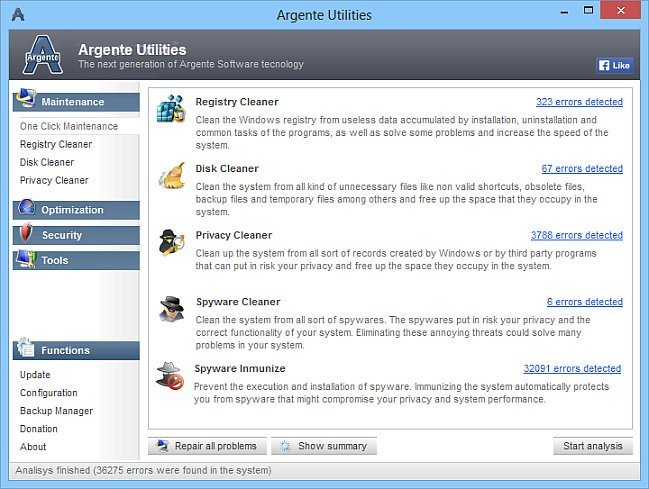649x489 pixels.
Task: Click the 32091 errors detected link
Action: (573, 369)
